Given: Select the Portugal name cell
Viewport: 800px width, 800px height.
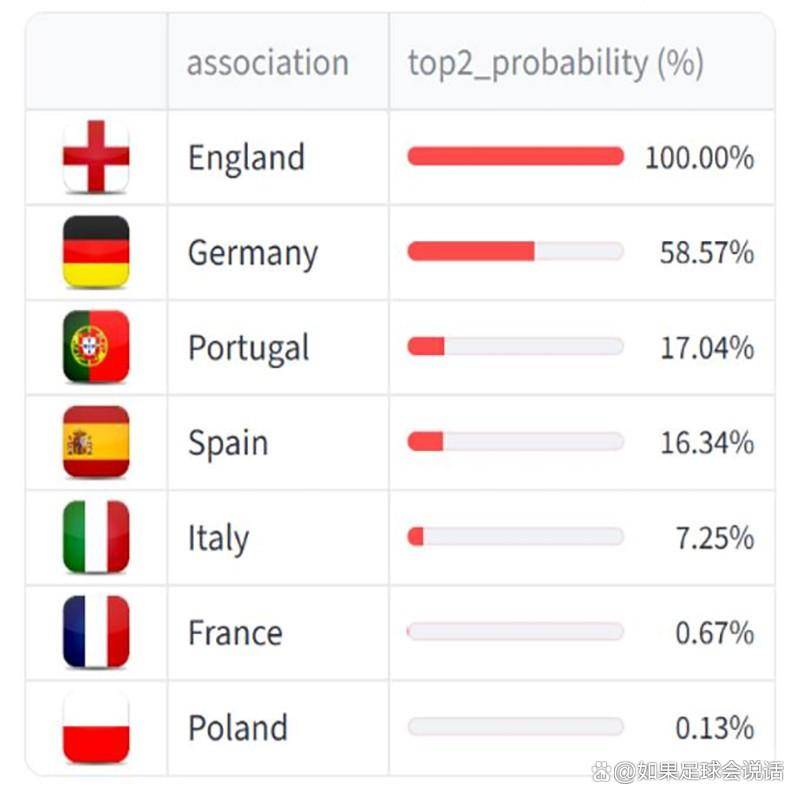Looking at the screenshot, I should pos(248,348).
